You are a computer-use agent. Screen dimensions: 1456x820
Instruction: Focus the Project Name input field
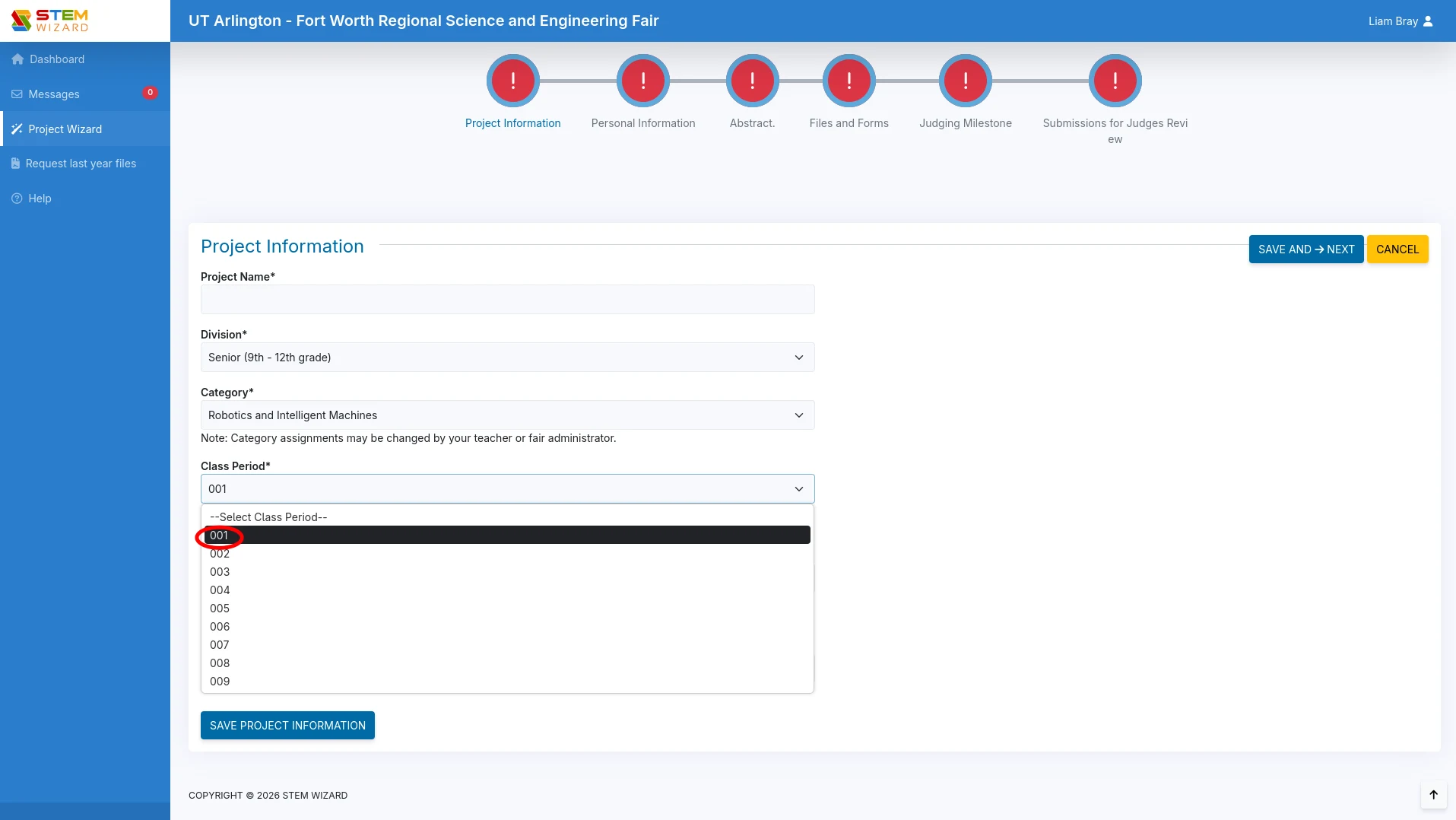(x=507, y=300)
